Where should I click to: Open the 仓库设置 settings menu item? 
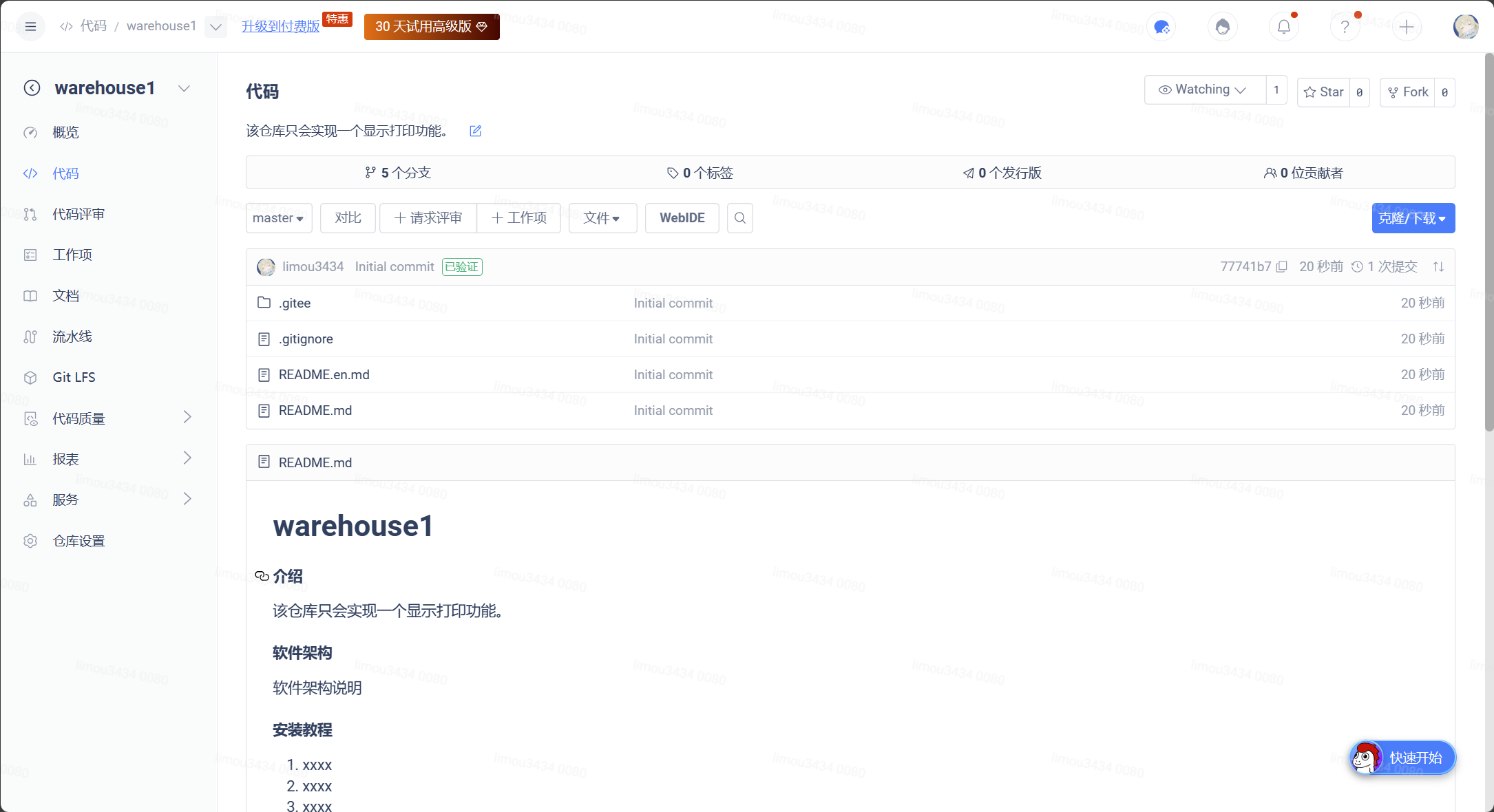pos(78,541)
